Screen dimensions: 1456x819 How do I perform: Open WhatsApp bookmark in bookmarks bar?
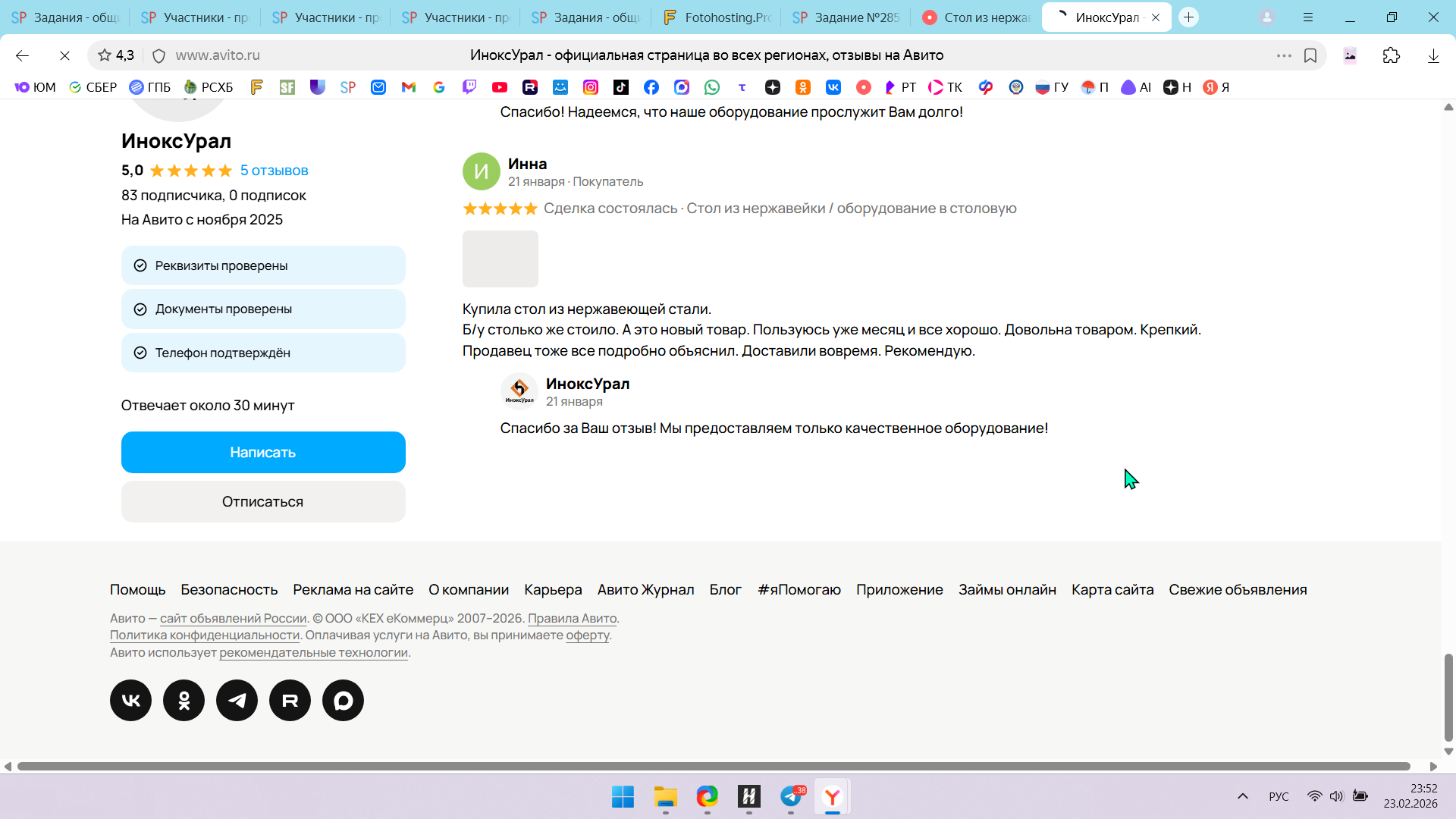(x=711, y=87)
